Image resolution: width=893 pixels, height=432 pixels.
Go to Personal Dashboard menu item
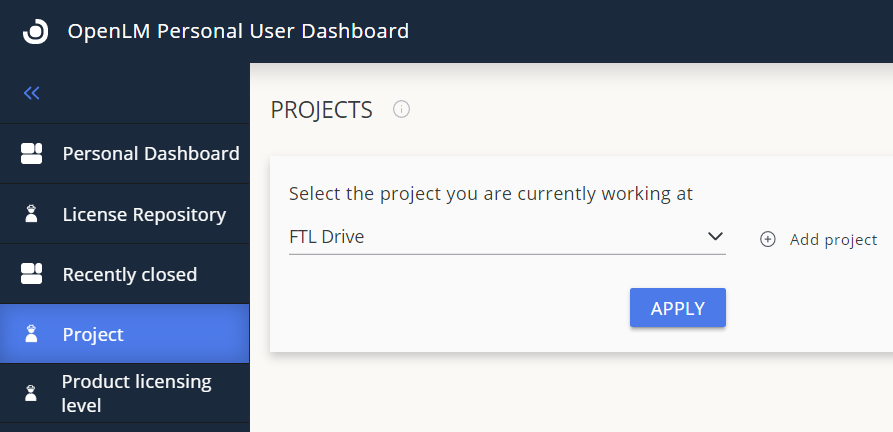click(151, 154)
